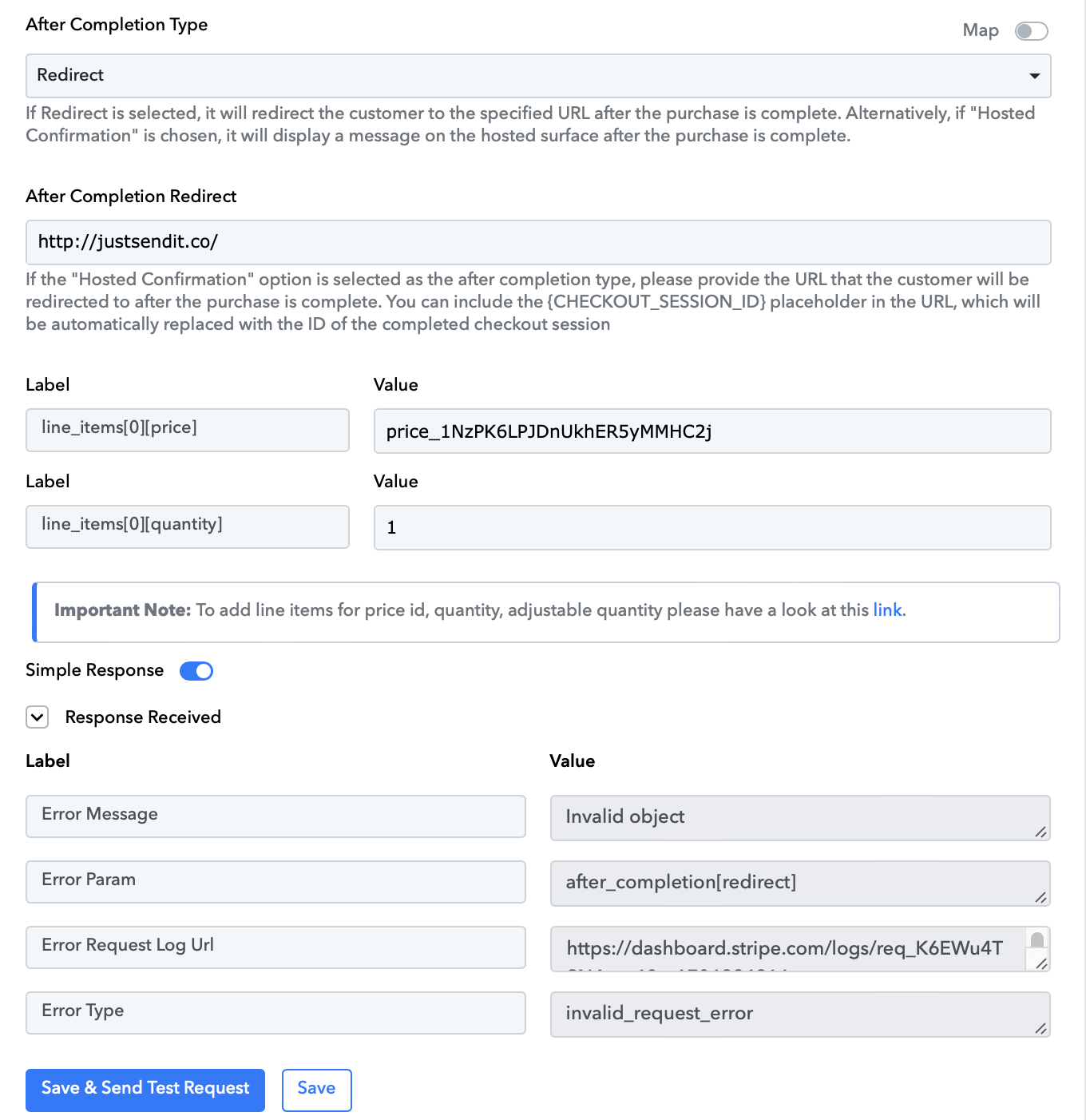
Task: Toggle the Map switch
Action: (x=1031, y=31)
